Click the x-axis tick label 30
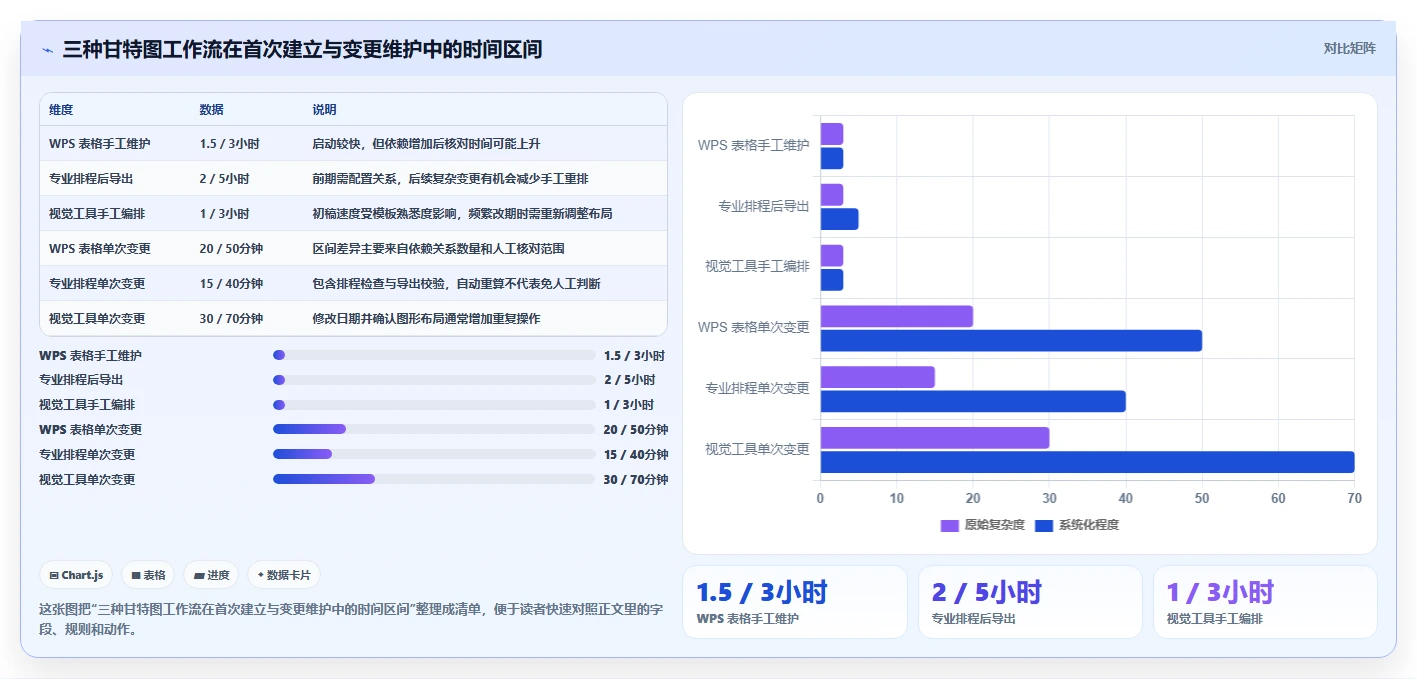This screenshot has height=679, width=1417. [x=1049, y=498]
